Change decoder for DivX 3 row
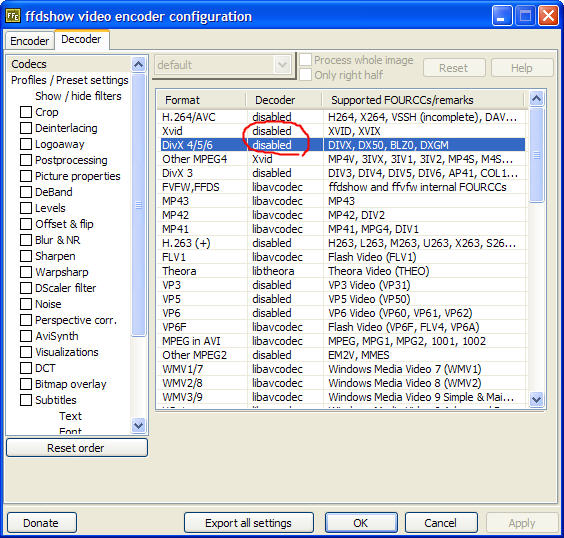The width and height of the screenshot is (564, 538). [285, 173]
